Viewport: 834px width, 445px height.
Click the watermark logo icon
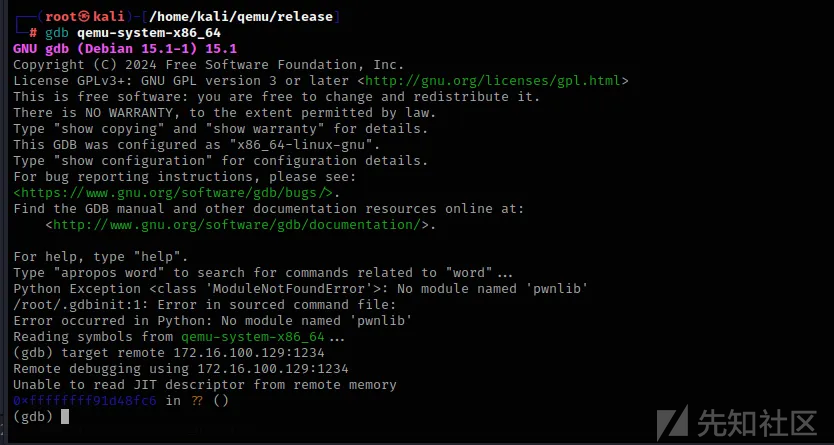pos(672,424)
